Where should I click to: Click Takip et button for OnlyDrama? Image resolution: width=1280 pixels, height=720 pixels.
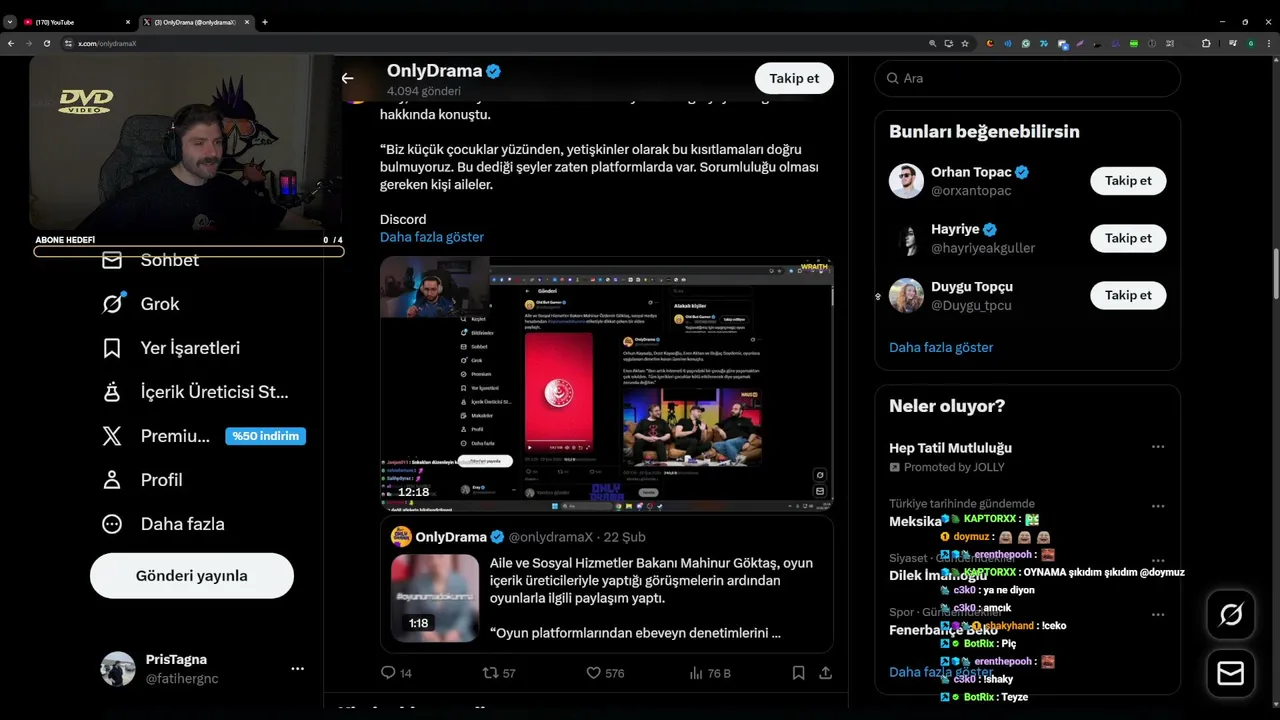pos(794,78)
